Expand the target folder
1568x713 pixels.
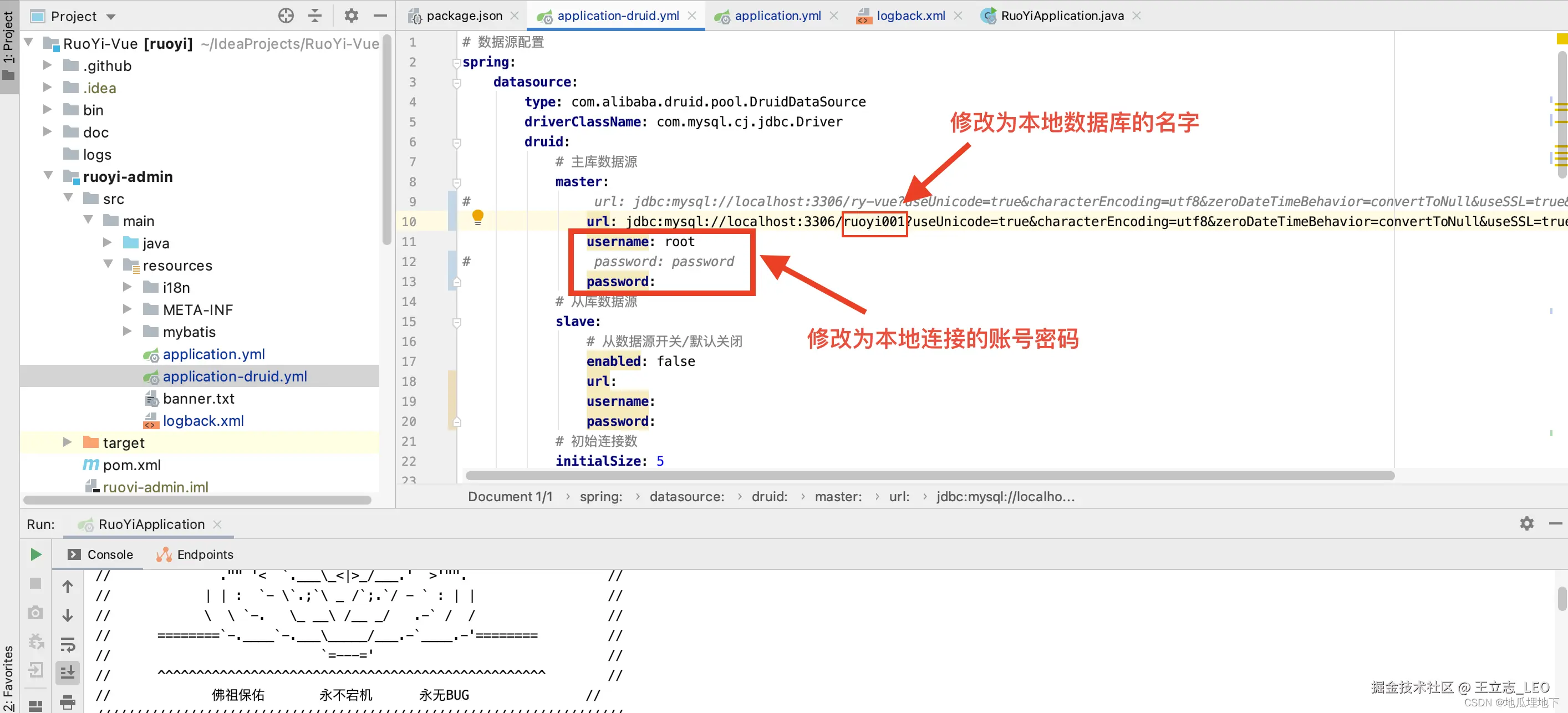(x=68, y=442)
